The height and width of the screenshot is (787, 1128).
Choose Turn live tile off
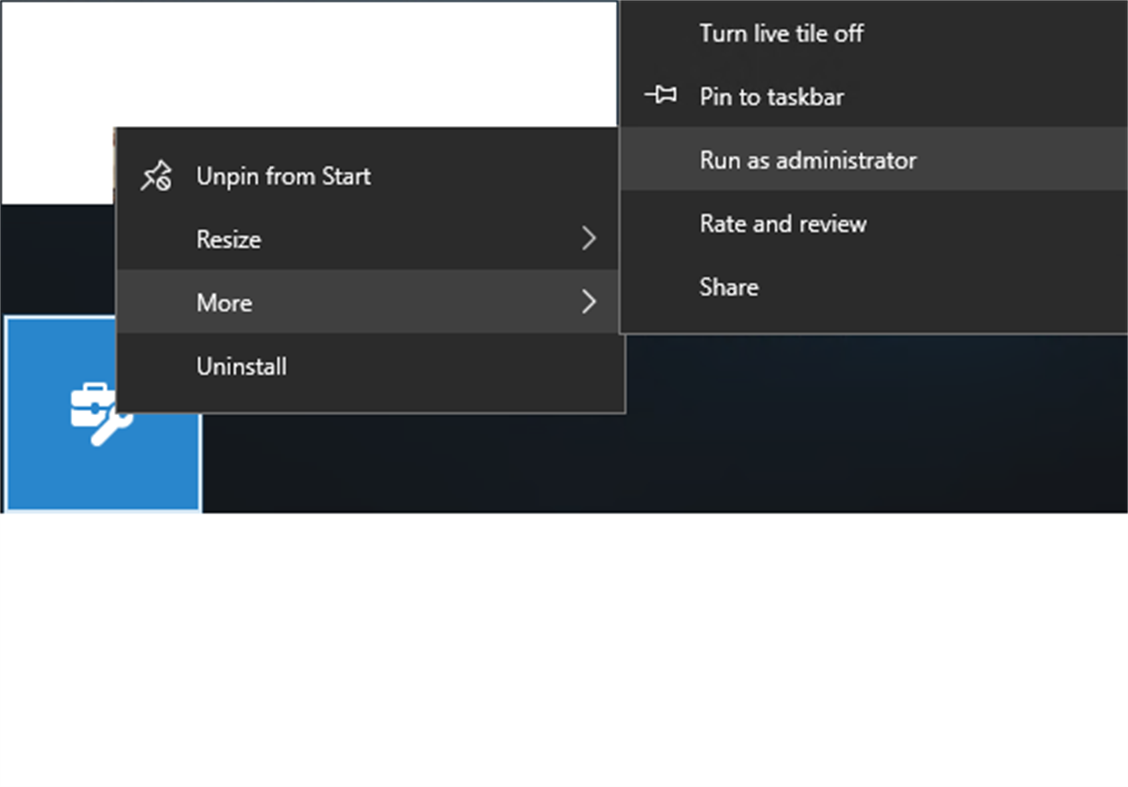click(x=780, y=33)
